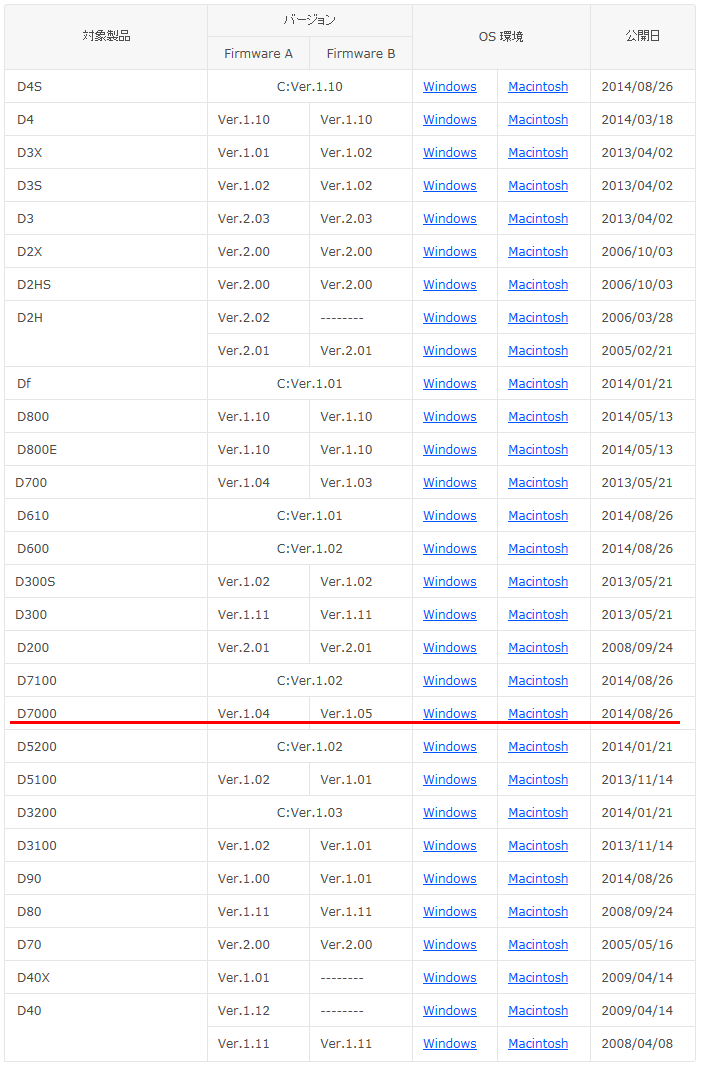This screenshot has height=1067, width=701.
Task: Open Macintosh link for D2H Ver.2.02
Action: 538,317
